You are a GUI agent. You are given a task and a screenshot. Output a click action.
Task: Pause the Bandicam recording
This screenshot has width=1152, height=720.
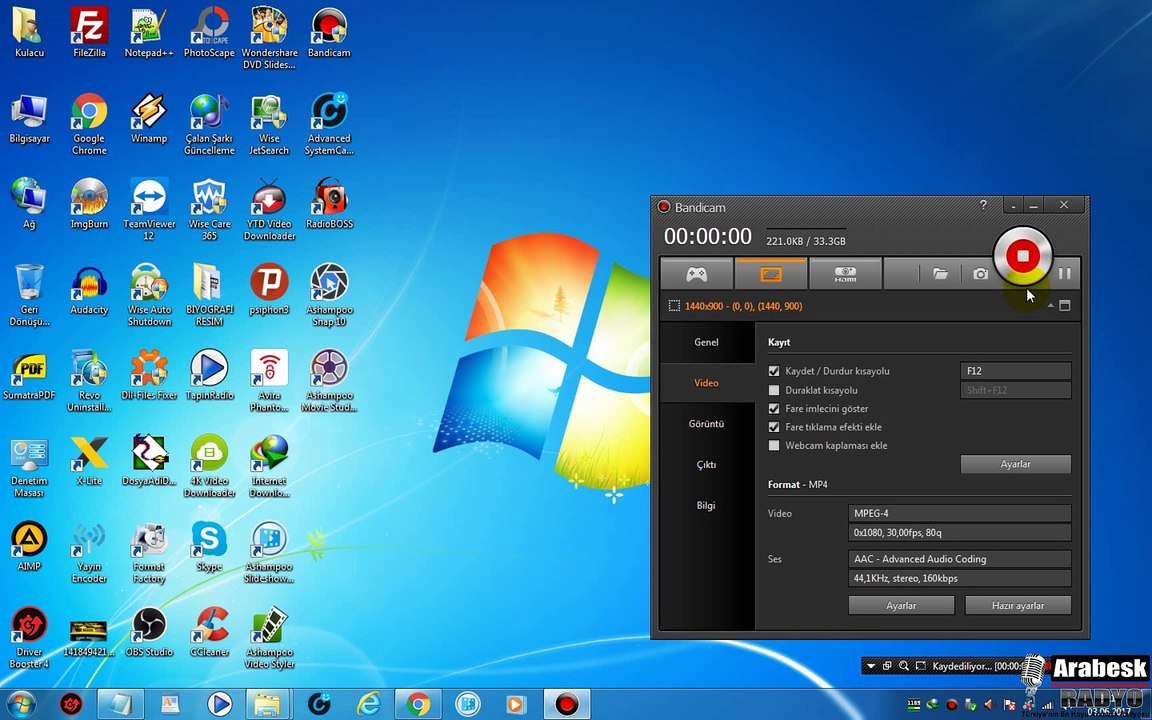point(1064,273)
